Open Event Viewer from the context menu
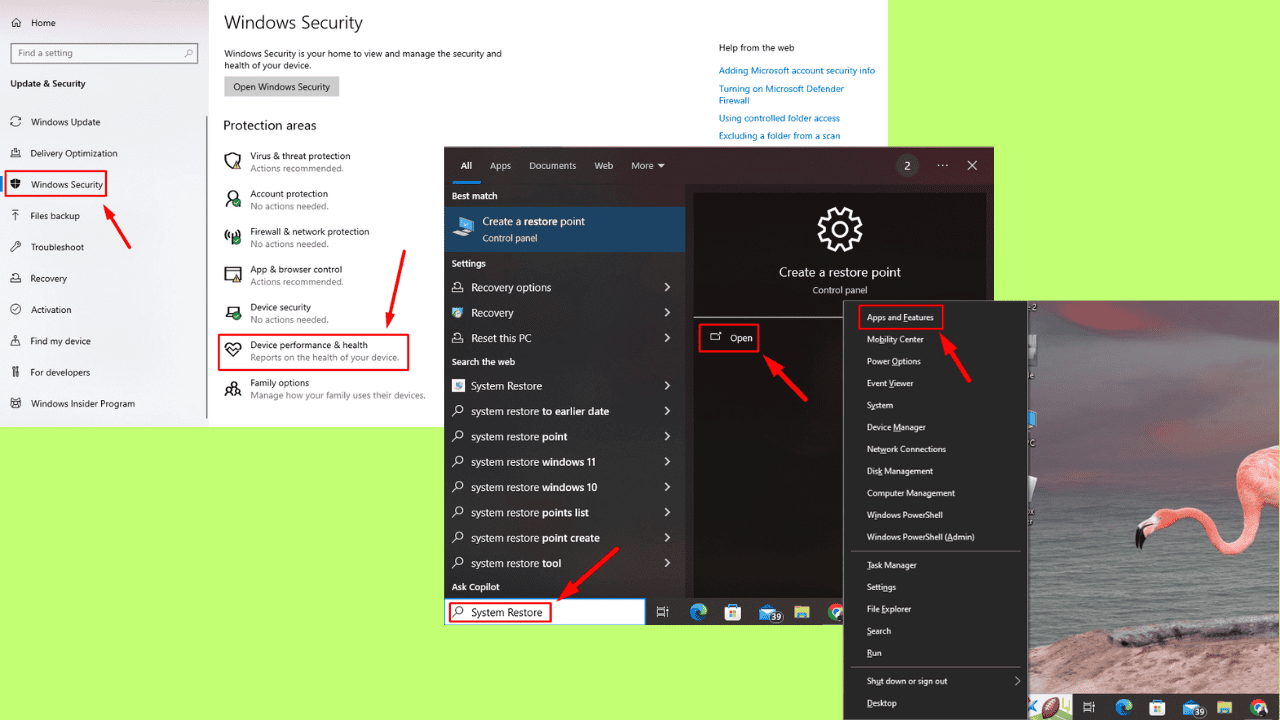Viewport: 1280px width, 720px height. point(890,383)
